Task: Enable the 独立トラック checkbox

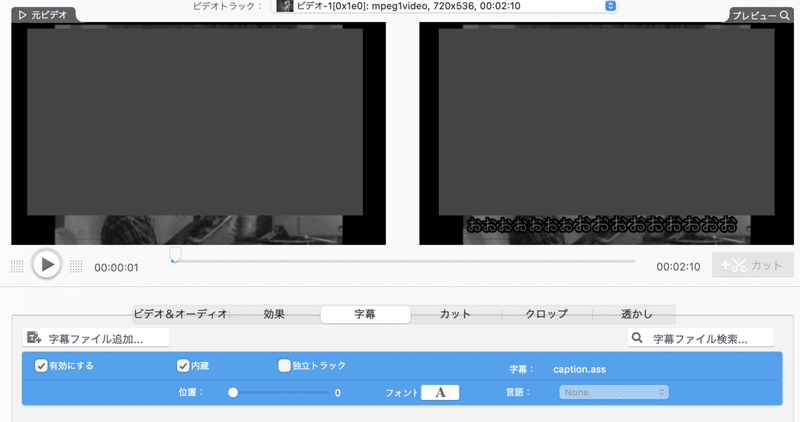Action: [284, 365]
